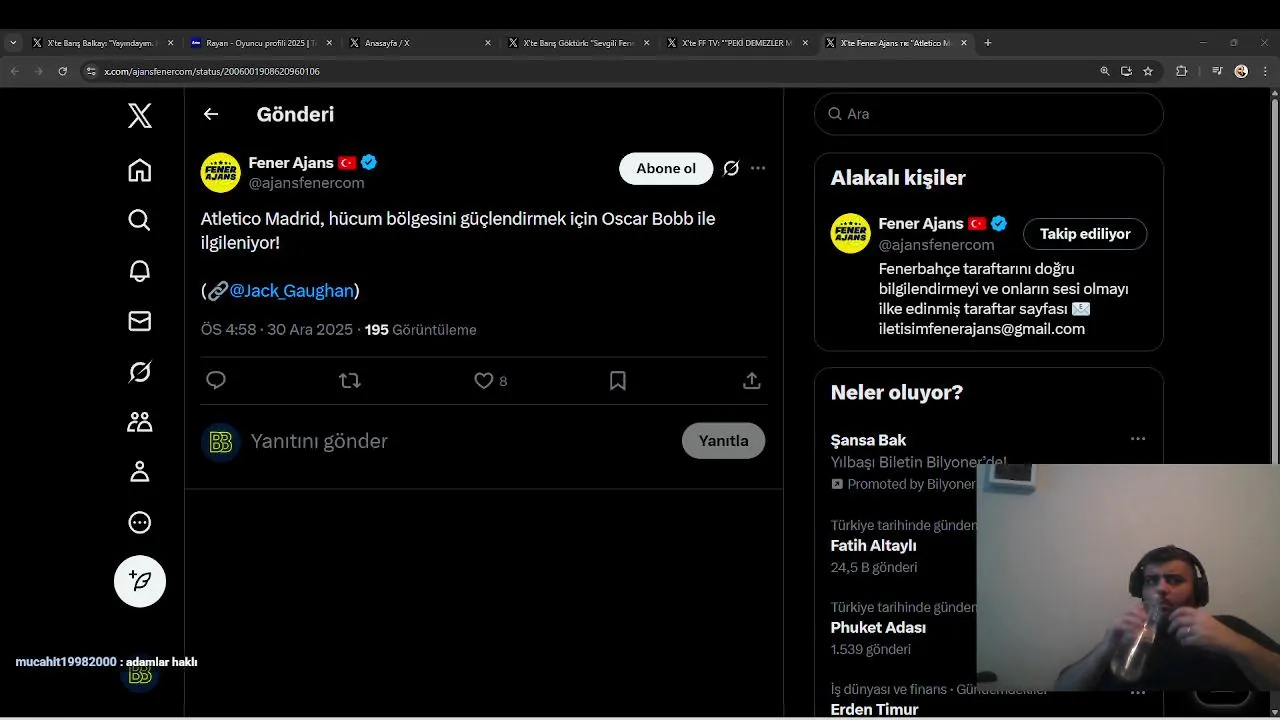Open a new browser tab
1280x720 pixels.
pyautogui.click(x=988, y=43)
